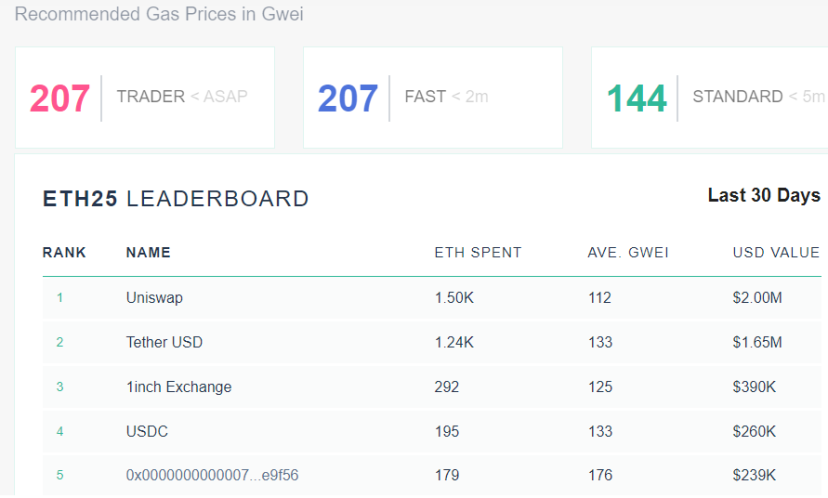Screen dimensions: 828x498
Task: Sort by USD Value column header
Action: pyautogui.click(x=776, y=252)
